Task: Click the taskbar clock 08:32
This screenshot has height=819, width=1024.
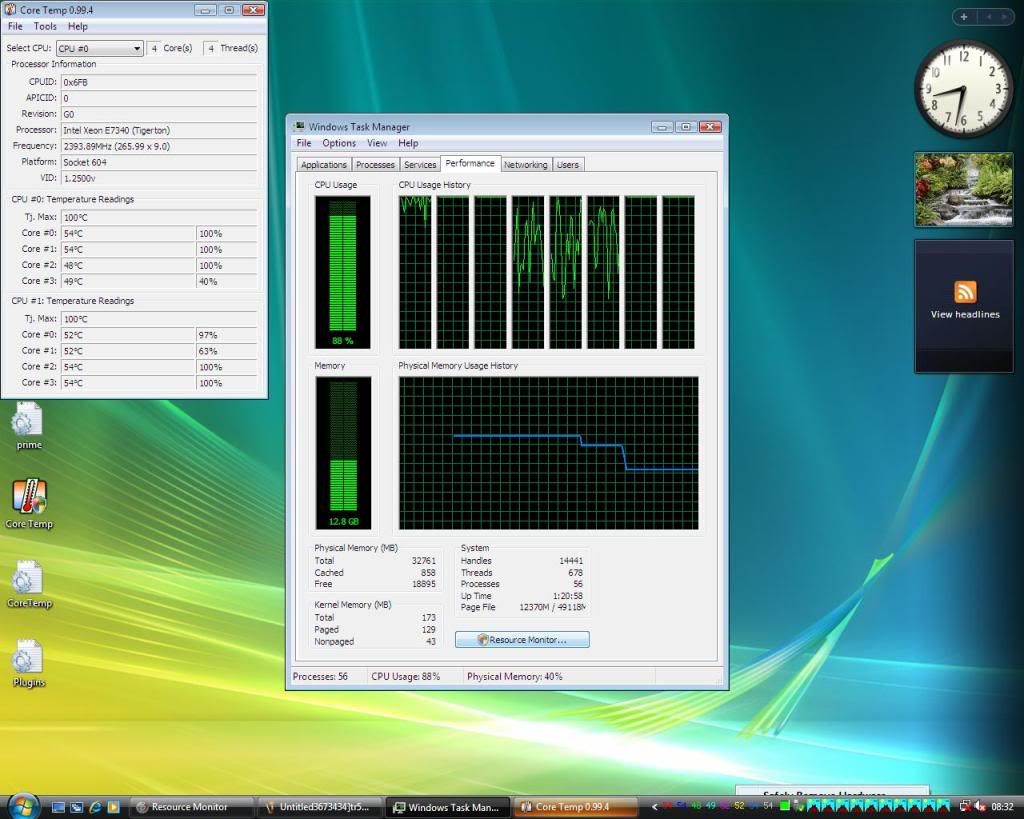Action: pos(1002,807)
